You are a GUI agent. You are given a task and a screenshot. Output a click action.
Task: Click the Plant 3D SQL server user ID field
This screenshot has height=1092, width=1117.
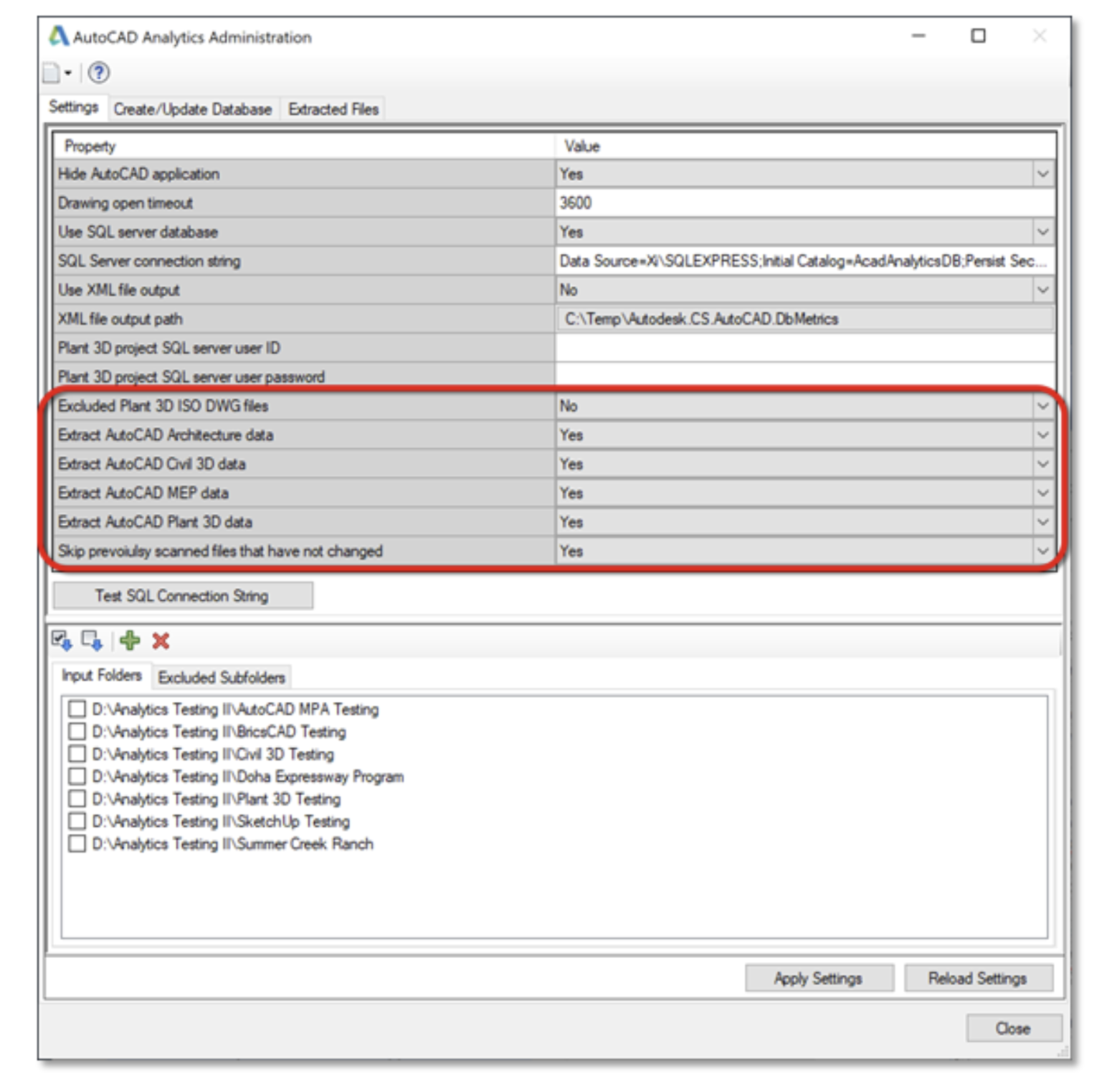(804, 348)
